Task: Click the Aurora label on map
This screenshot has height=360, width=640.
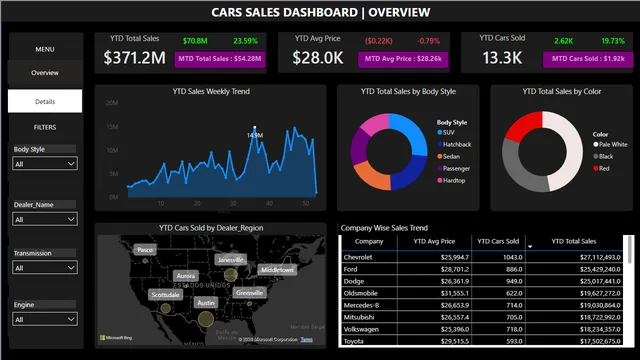Action: point(186,276)
